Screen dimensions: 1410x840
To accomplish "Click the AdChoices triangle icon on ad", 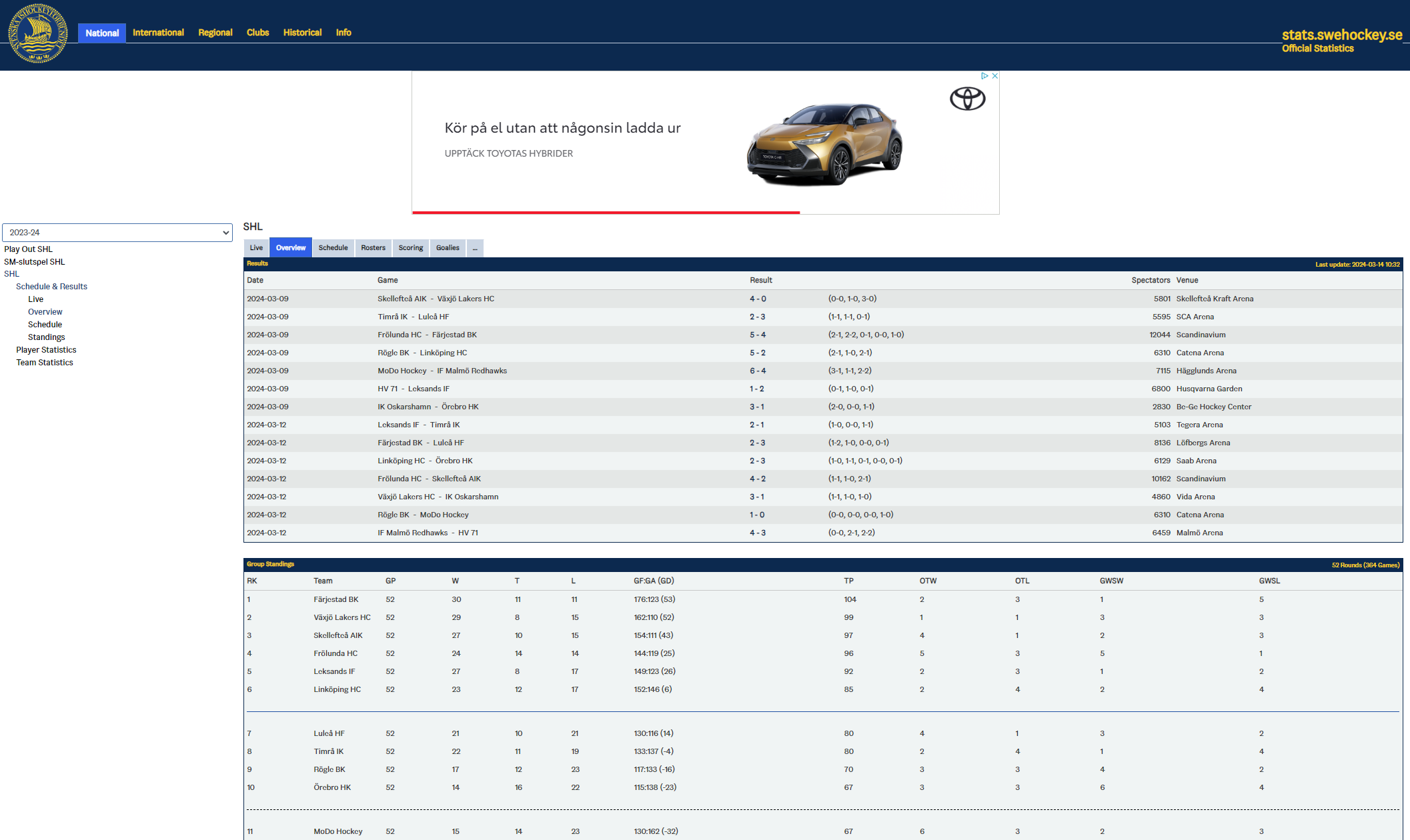I will pos(984,76).
